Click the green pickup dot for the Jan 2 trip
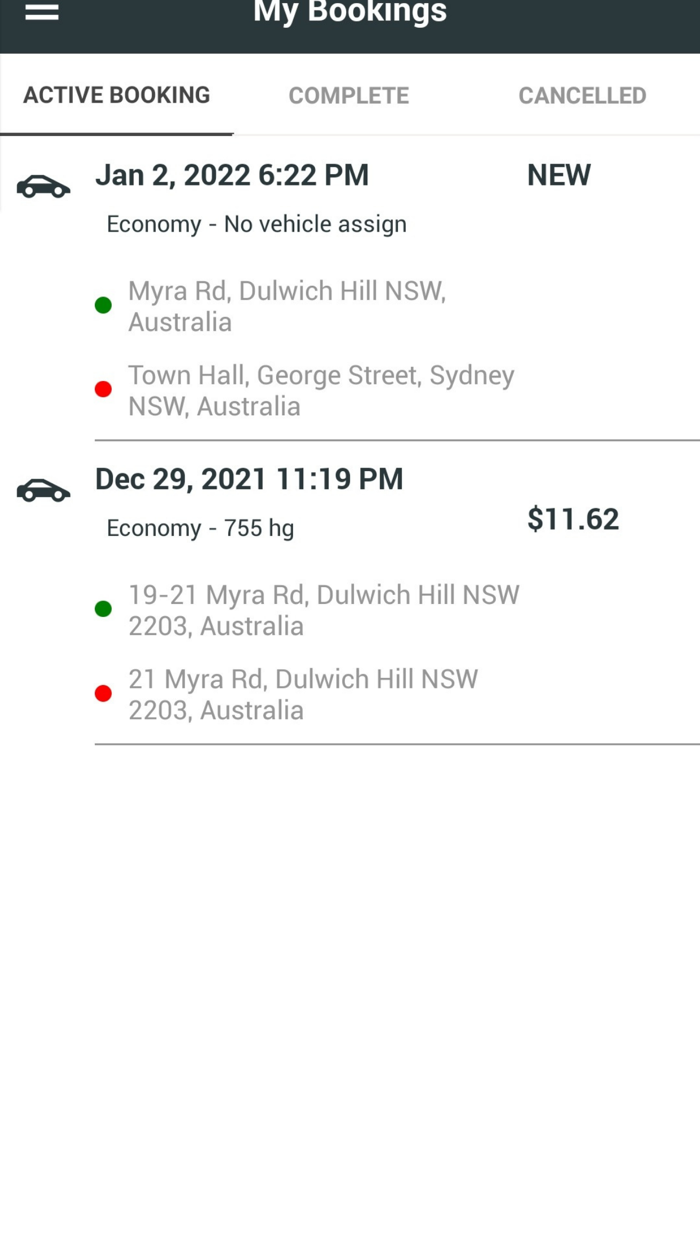 (x=103, y=305)
